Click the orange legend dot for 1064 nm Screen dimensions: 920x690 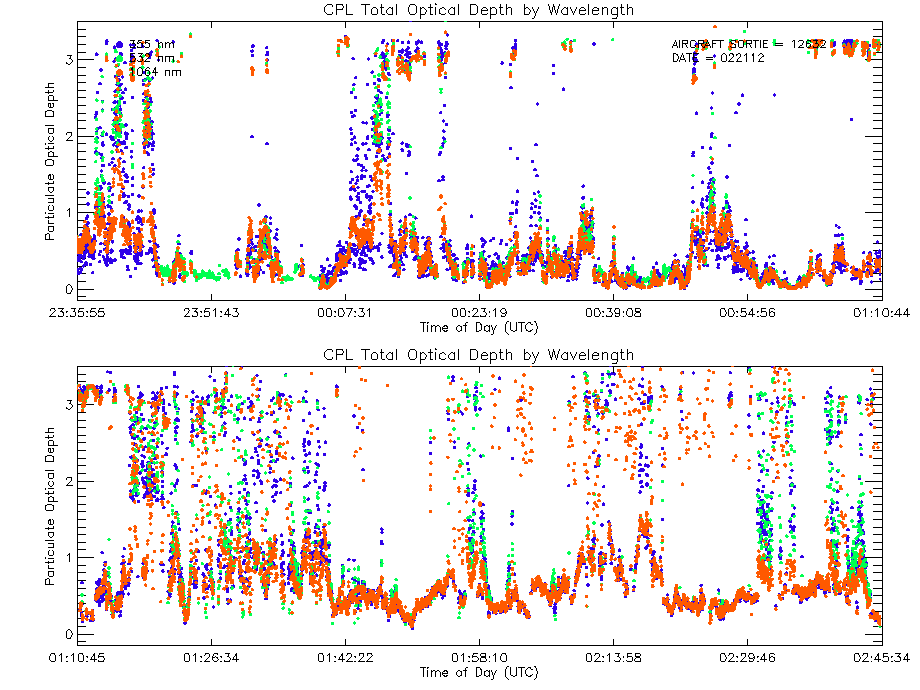click(120, 73)
